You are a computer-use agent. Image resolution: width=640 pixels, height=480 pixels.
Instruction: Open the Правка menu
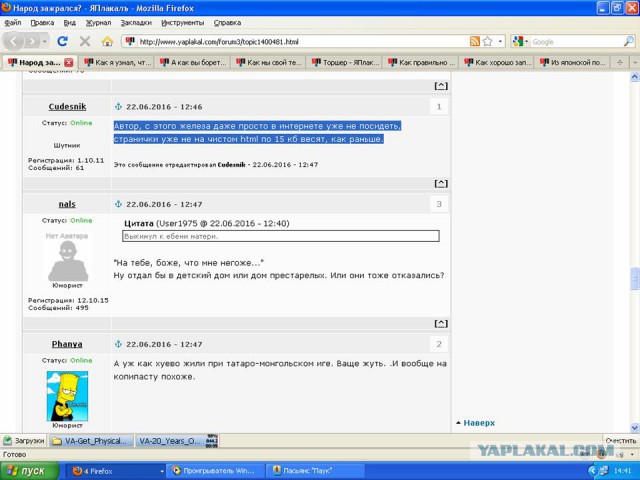click(x=42, y=23)
